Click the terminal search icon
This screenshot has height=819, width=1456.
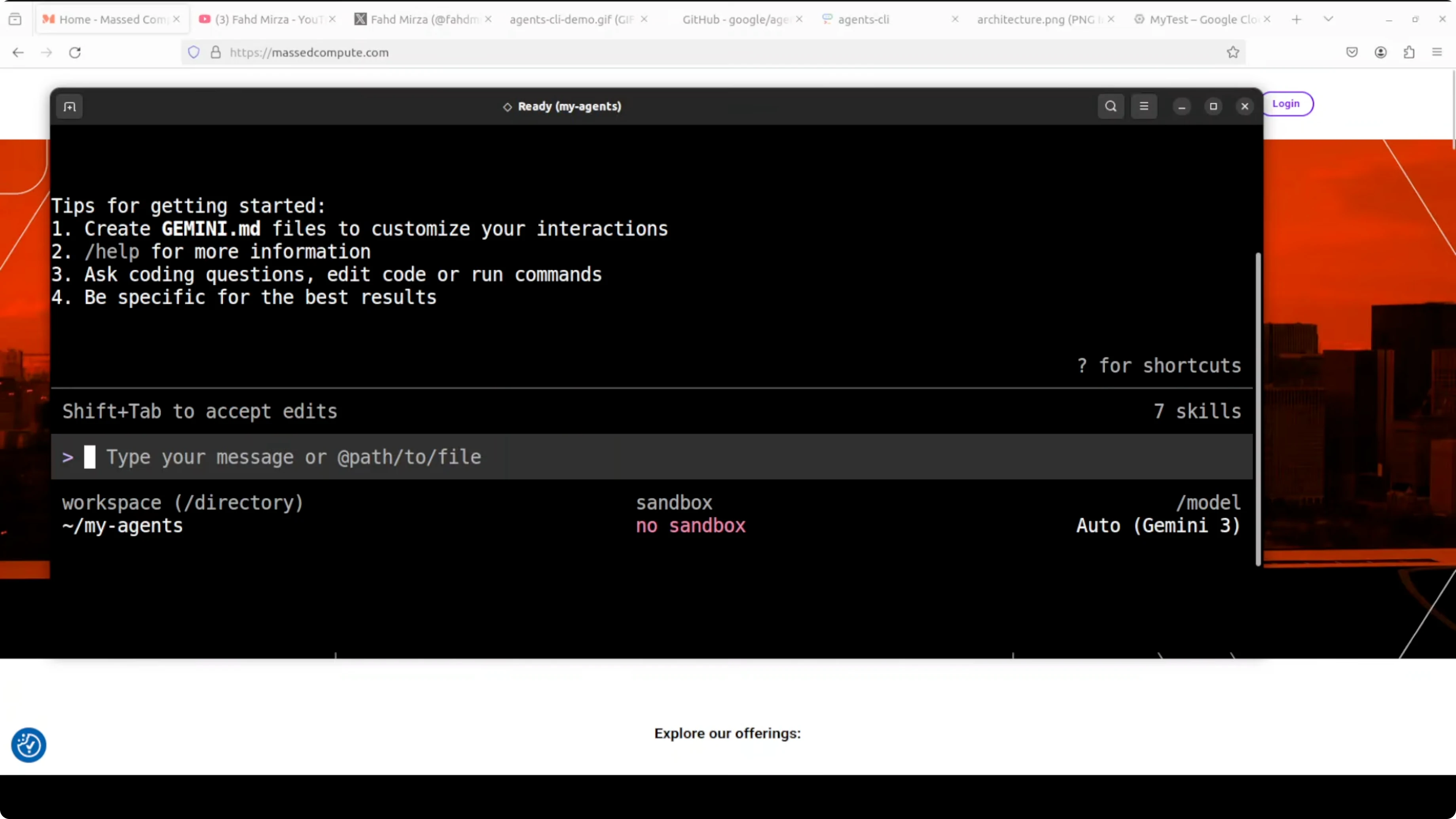coord(1111,106)
